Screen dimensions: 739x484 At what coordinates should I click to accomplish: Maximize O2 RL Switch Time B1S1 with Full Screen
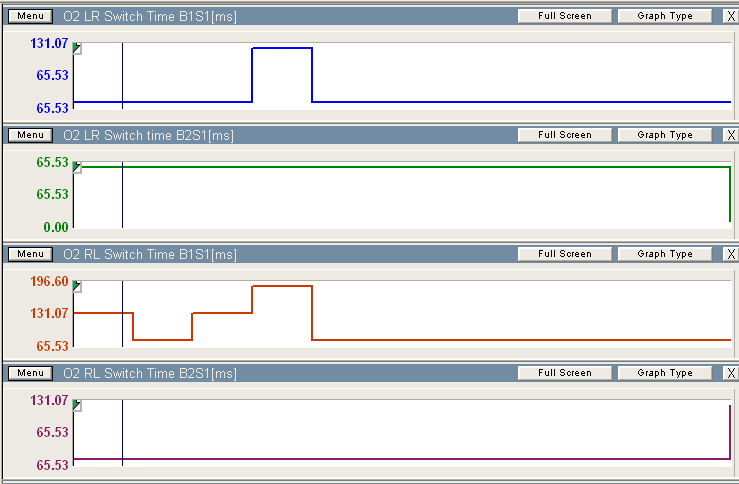tap(564, 254)
